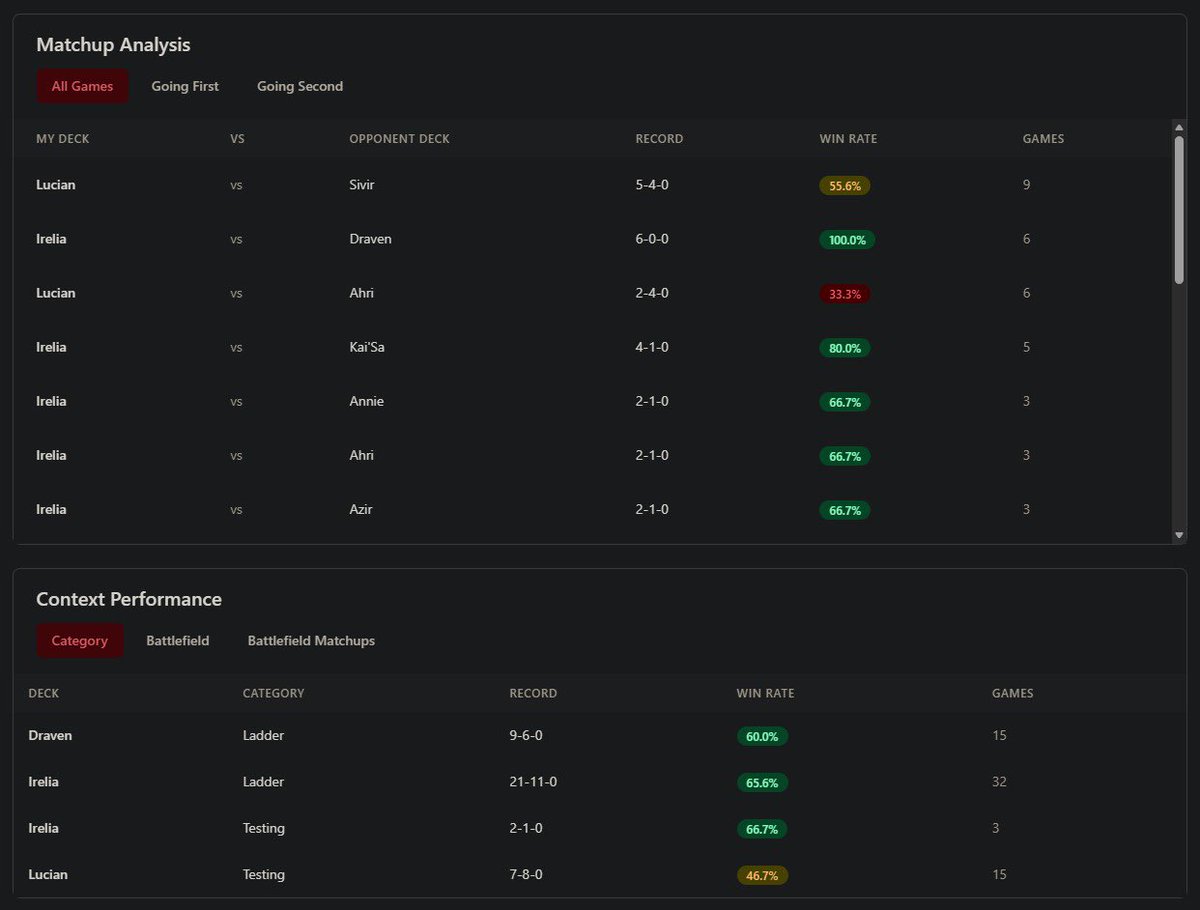This screenshot has height=910, width=1200.
Task: Click the 7-8-0 record
Action: point(526,874)
